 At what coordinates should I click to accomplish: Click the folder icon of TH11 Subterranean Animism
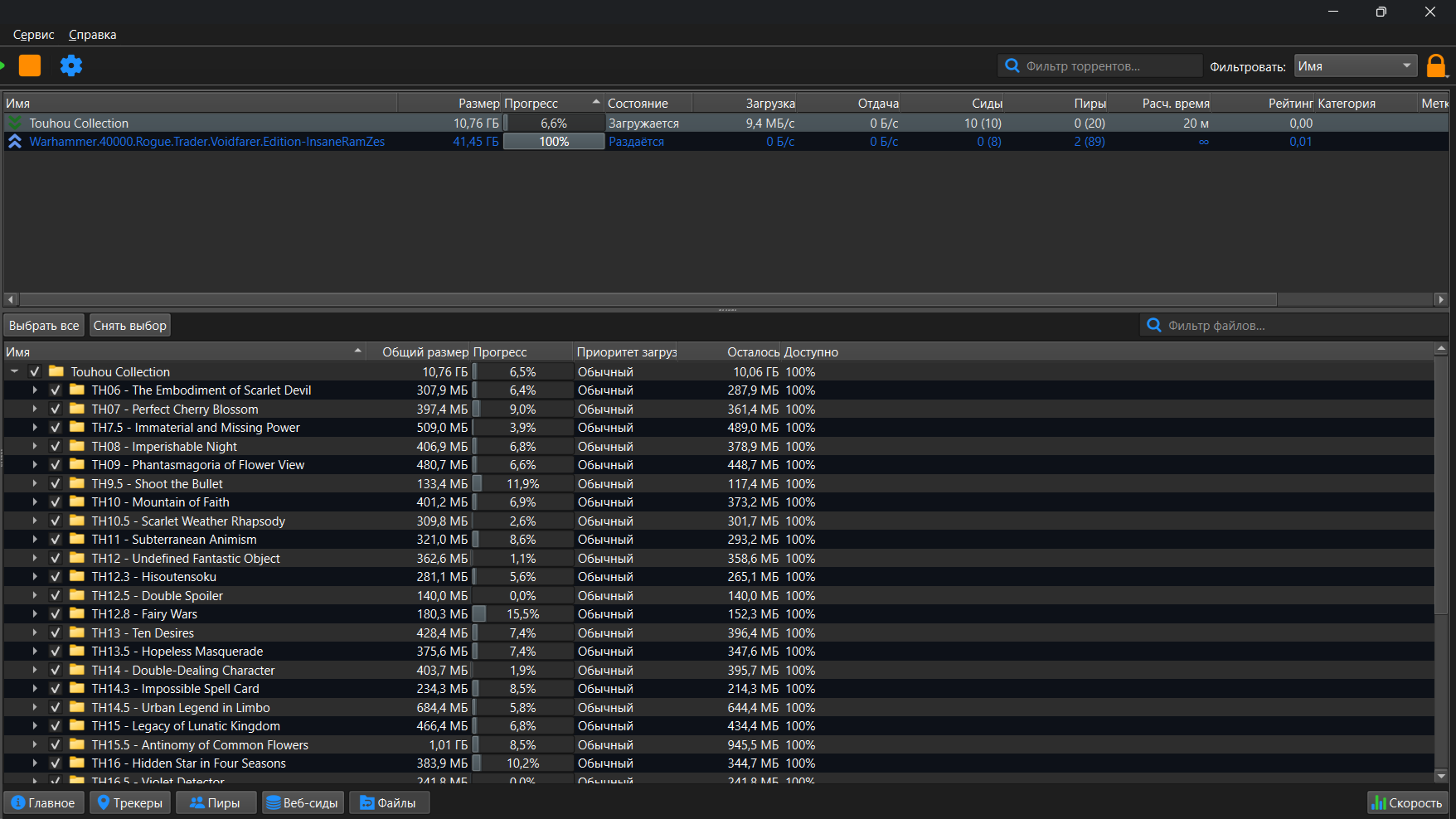tap(77, 539)
